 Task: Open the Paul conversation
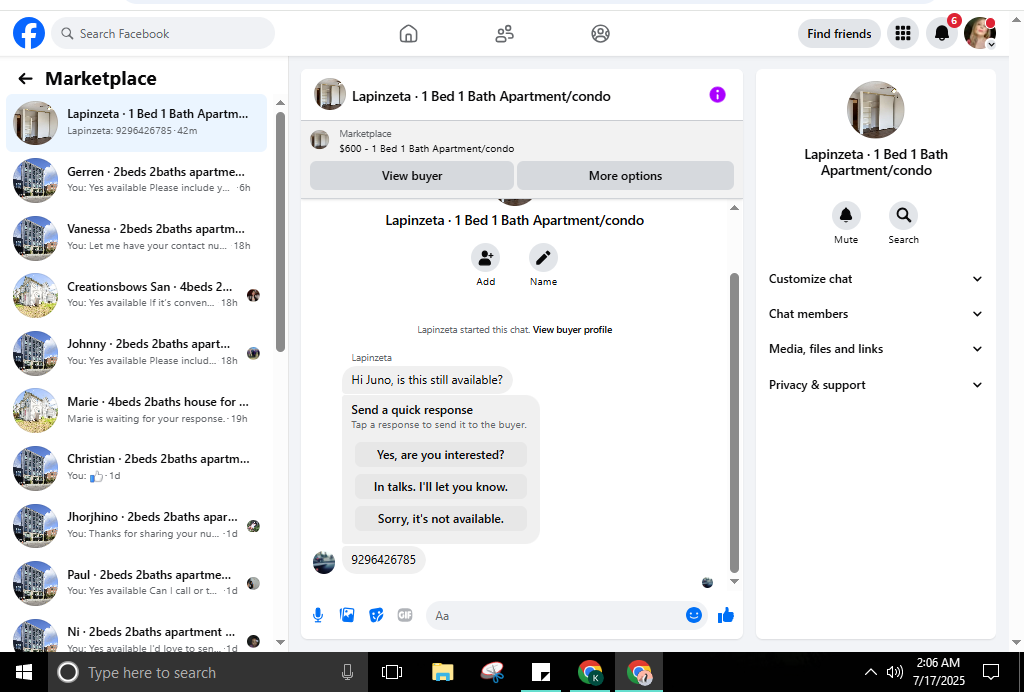coord(136,583)
